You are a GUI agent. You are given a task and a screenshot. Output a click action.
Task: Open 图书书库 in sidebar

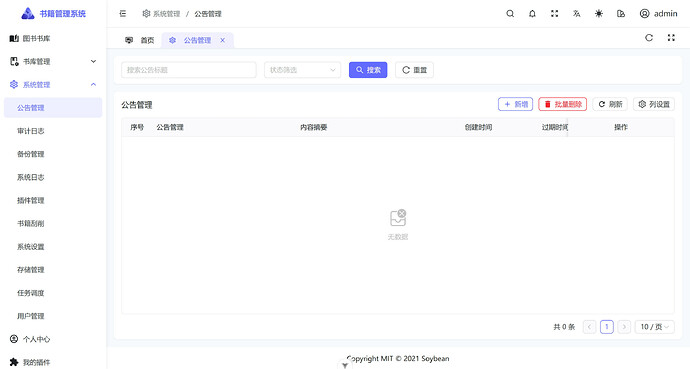coord(53,39)
